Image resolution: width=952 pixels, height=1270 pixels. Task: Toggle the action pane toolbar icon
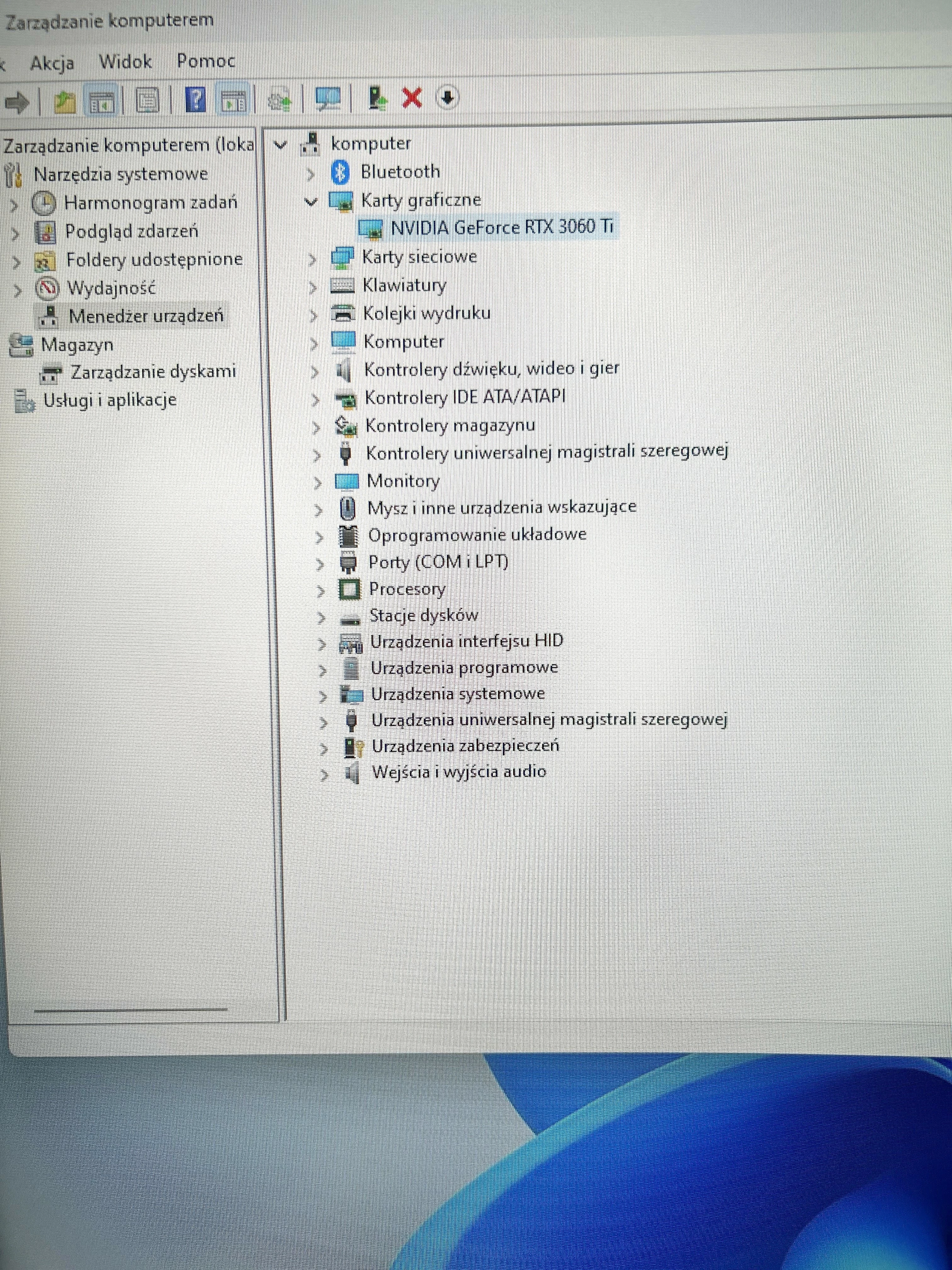[x=234, y=101]
